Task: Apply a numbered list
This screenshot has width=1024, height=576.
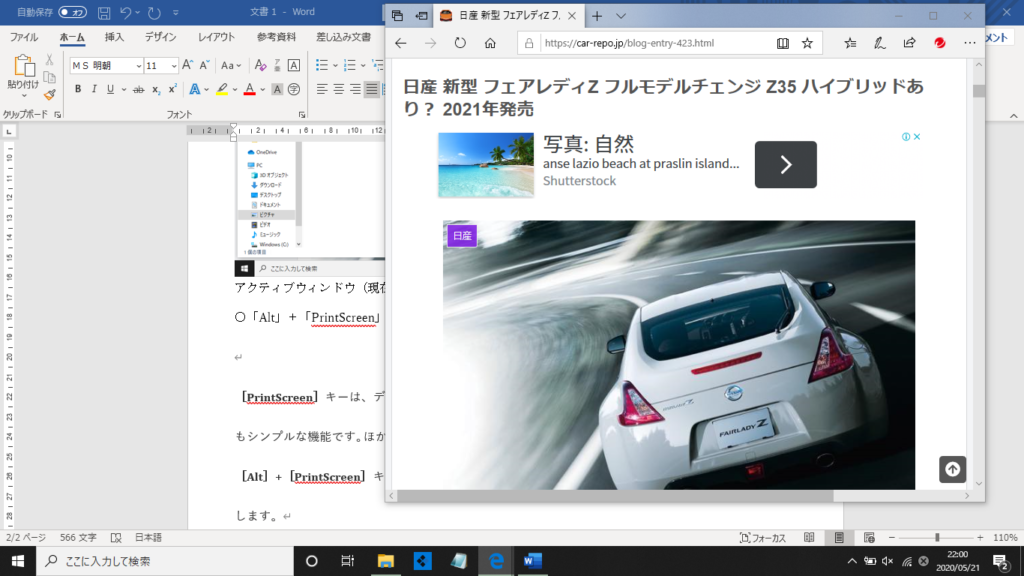Action: 349,65
